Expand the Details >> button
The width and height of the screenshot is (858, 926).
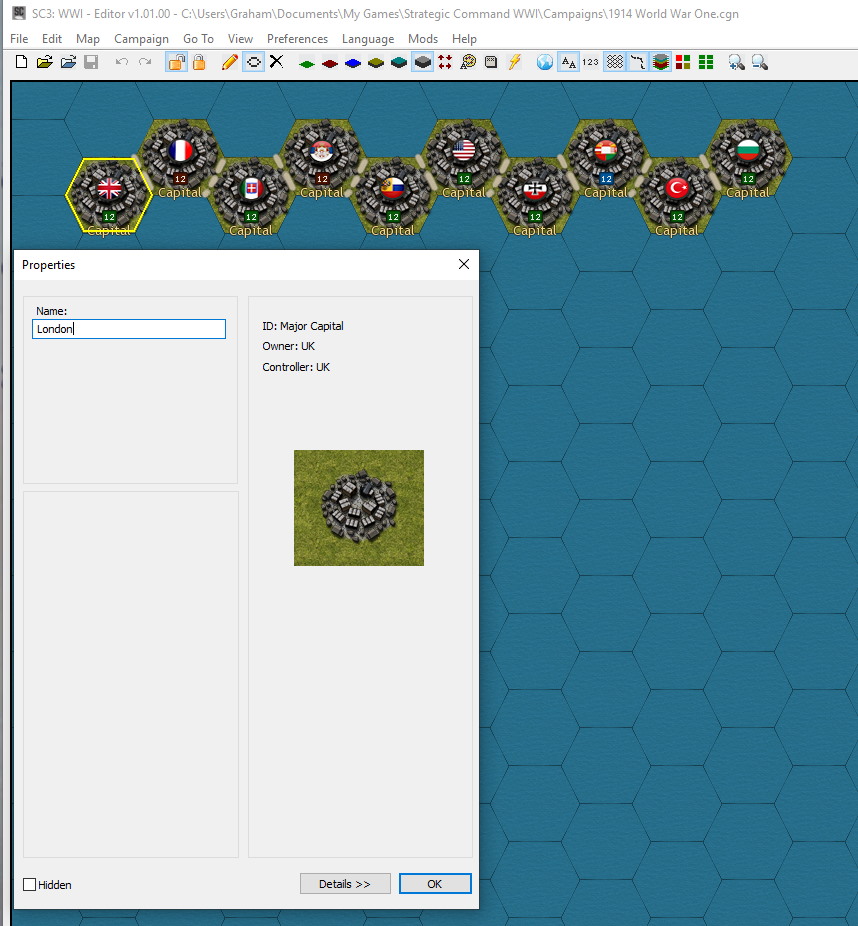click(x=345, y=883)
